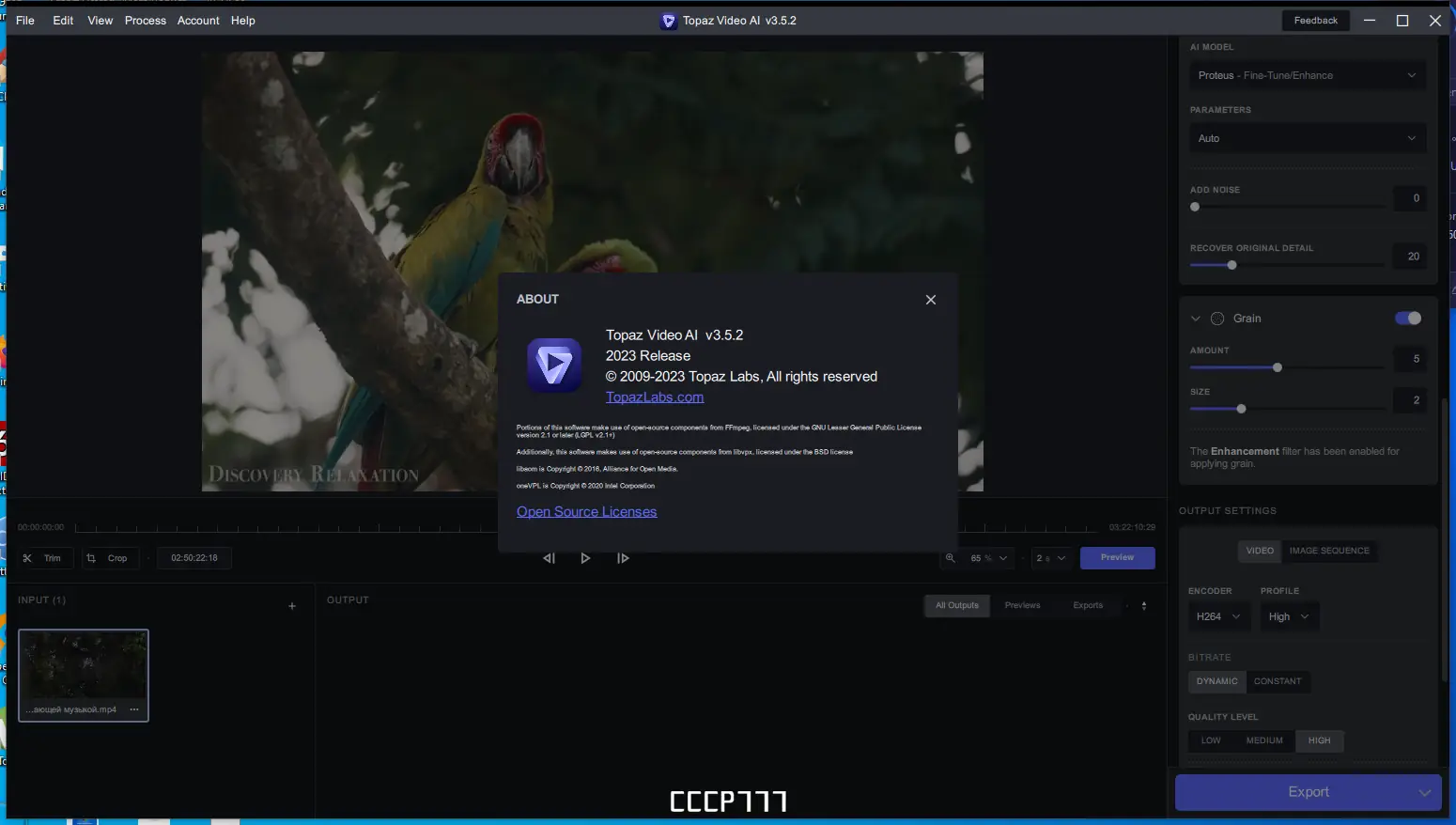1456x825 pixels.
Task: Open the Open Source Licenses link
Action: [x=586, y=511]
